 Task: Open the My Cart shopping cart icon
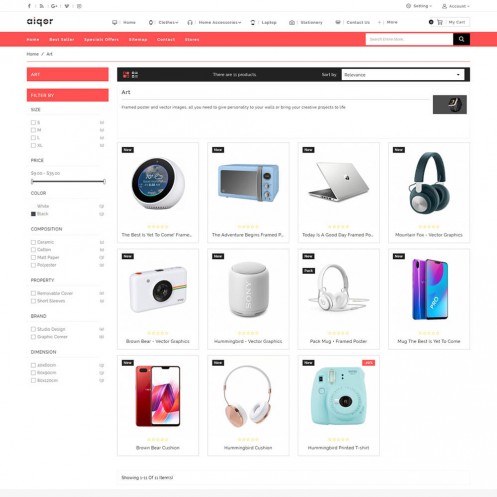440,22
